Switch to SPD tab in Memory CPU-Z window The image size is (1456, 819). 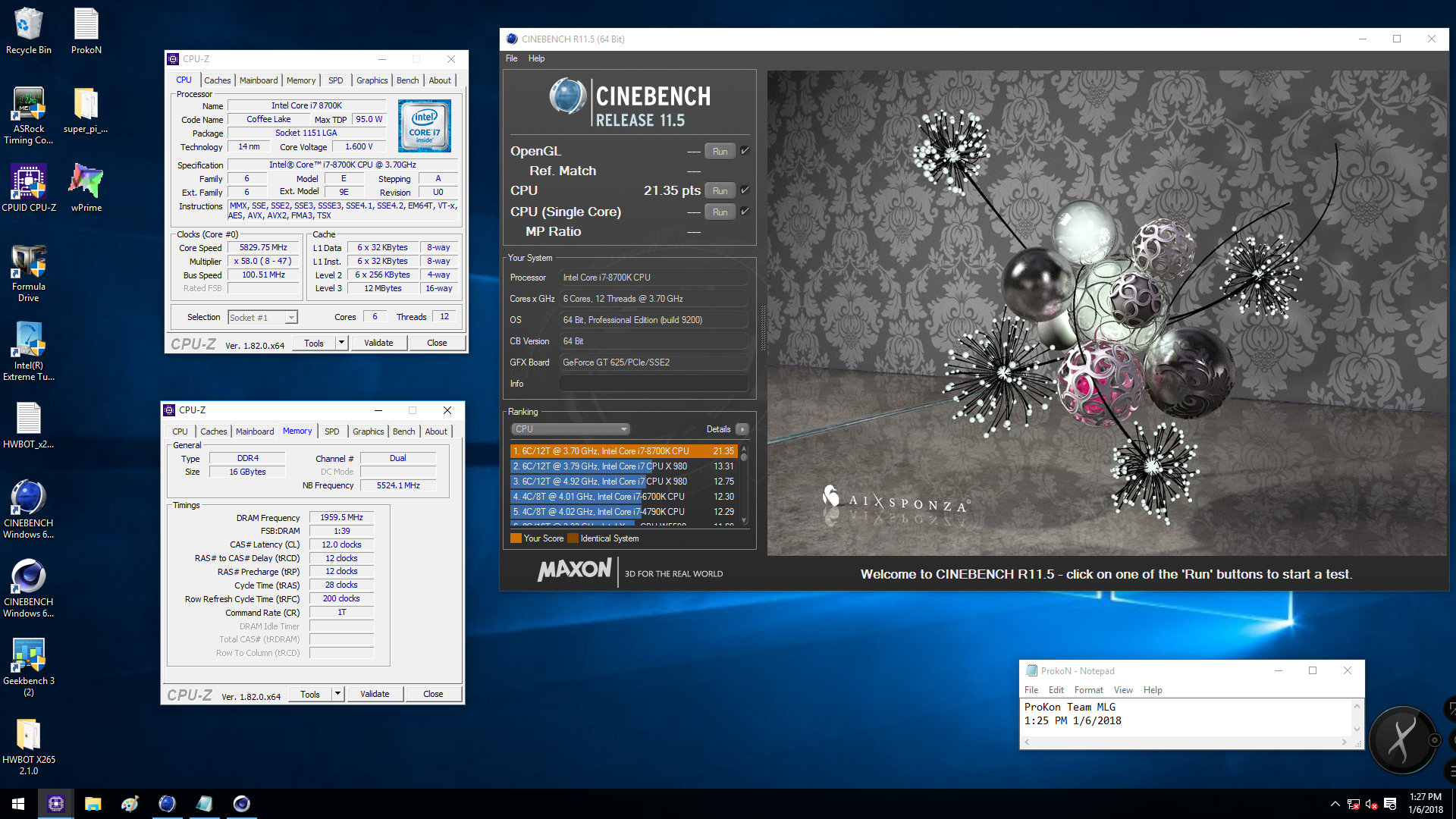pyautogui.click(x=331, y=431)
